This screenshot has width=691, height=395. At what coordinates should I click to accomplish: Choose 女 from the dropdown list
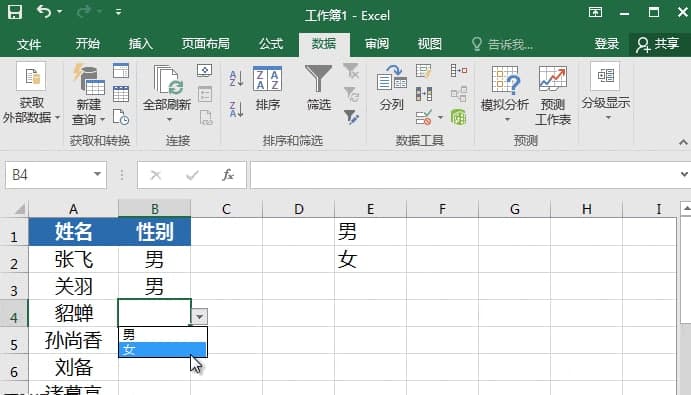point(163,349)
